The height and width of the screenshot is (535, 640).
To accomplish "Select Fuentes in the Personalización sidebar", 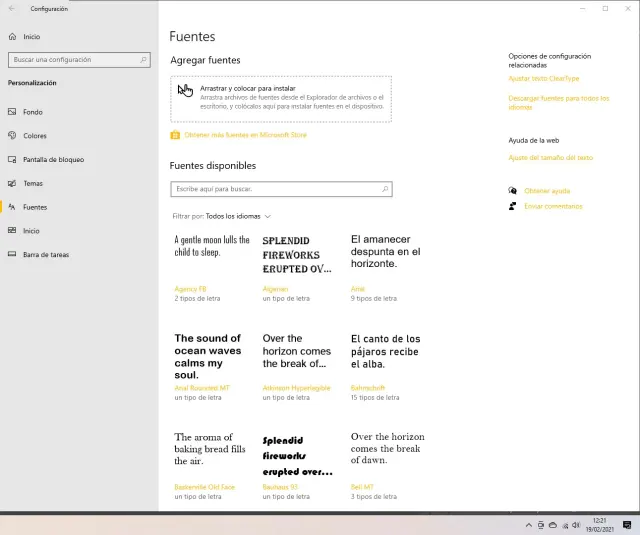I will [35, 207].
